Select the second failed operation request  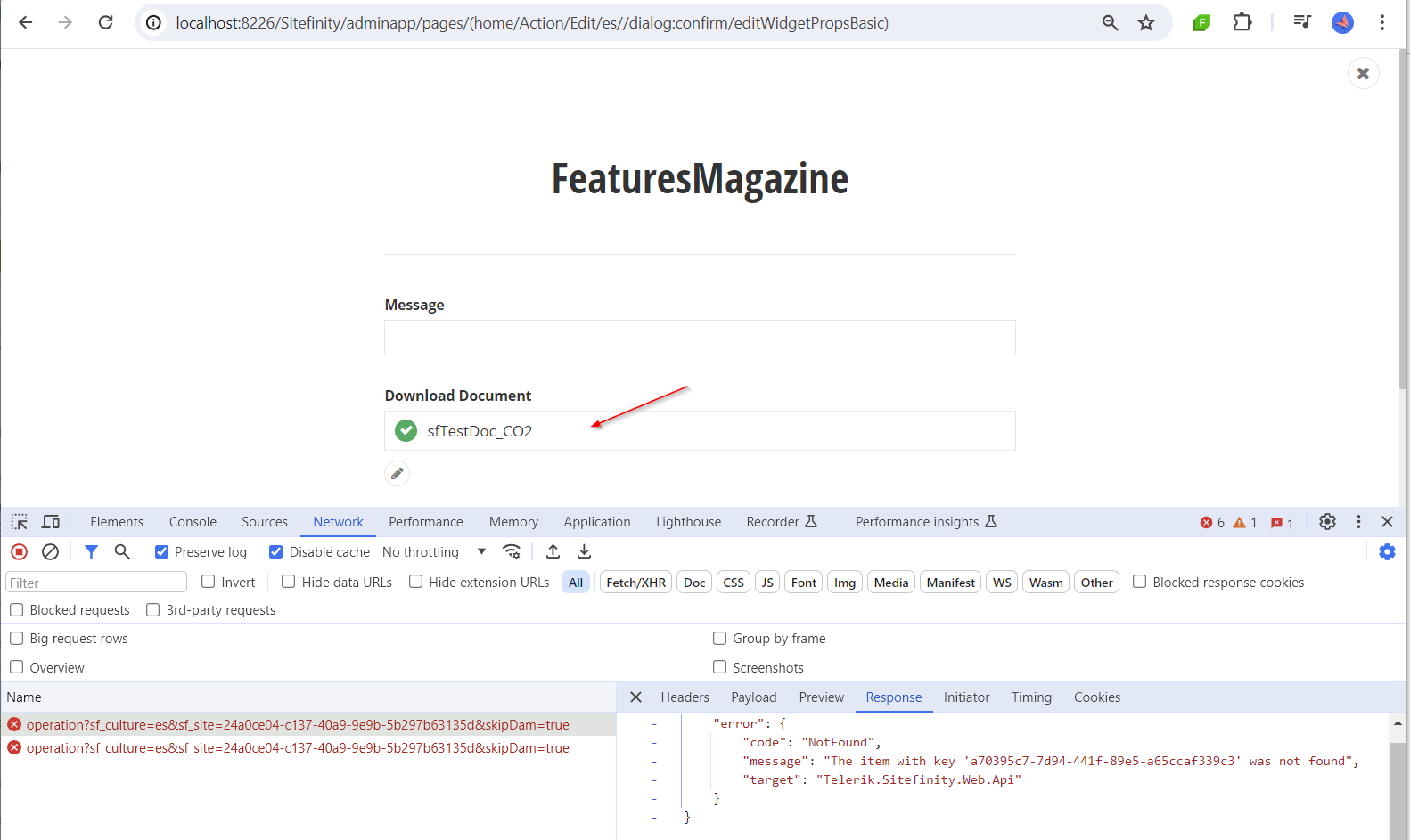click(308, 748)
